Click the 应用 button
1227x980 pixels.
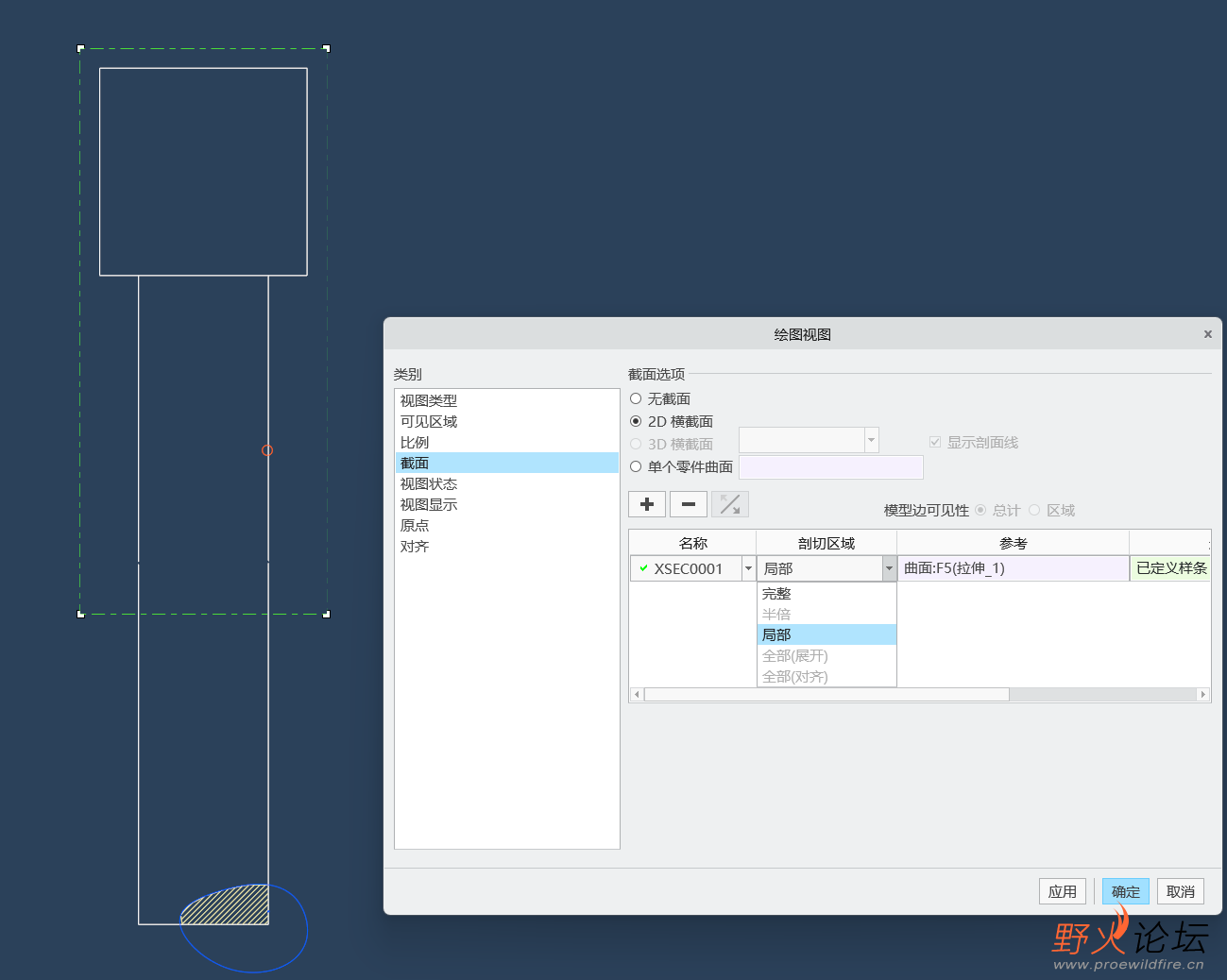1063,891
